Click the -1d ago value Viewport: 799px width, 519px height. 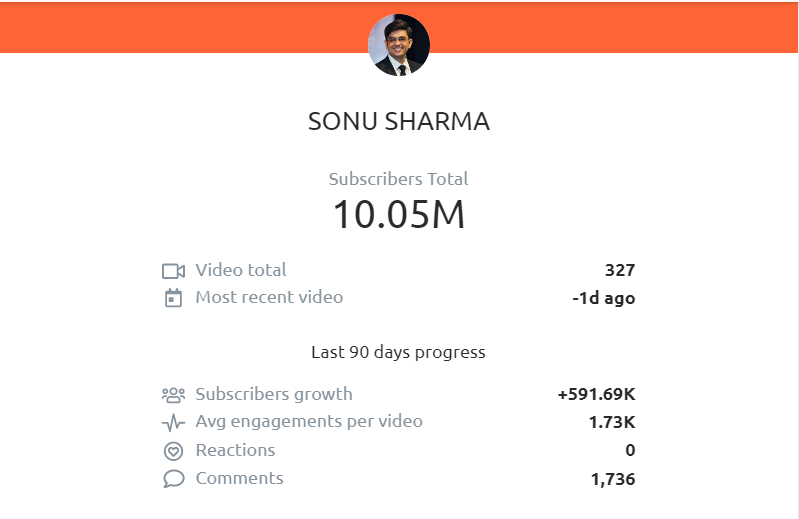[604, 298]
